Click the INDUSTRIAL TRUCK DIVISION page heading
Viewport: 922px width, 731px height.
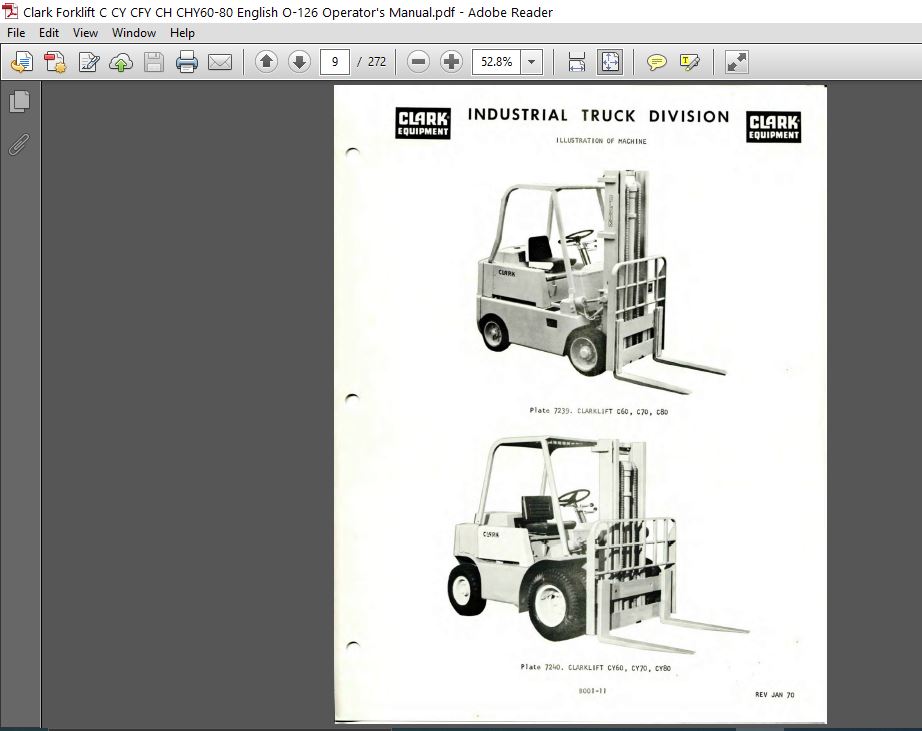tap(599, 115)
